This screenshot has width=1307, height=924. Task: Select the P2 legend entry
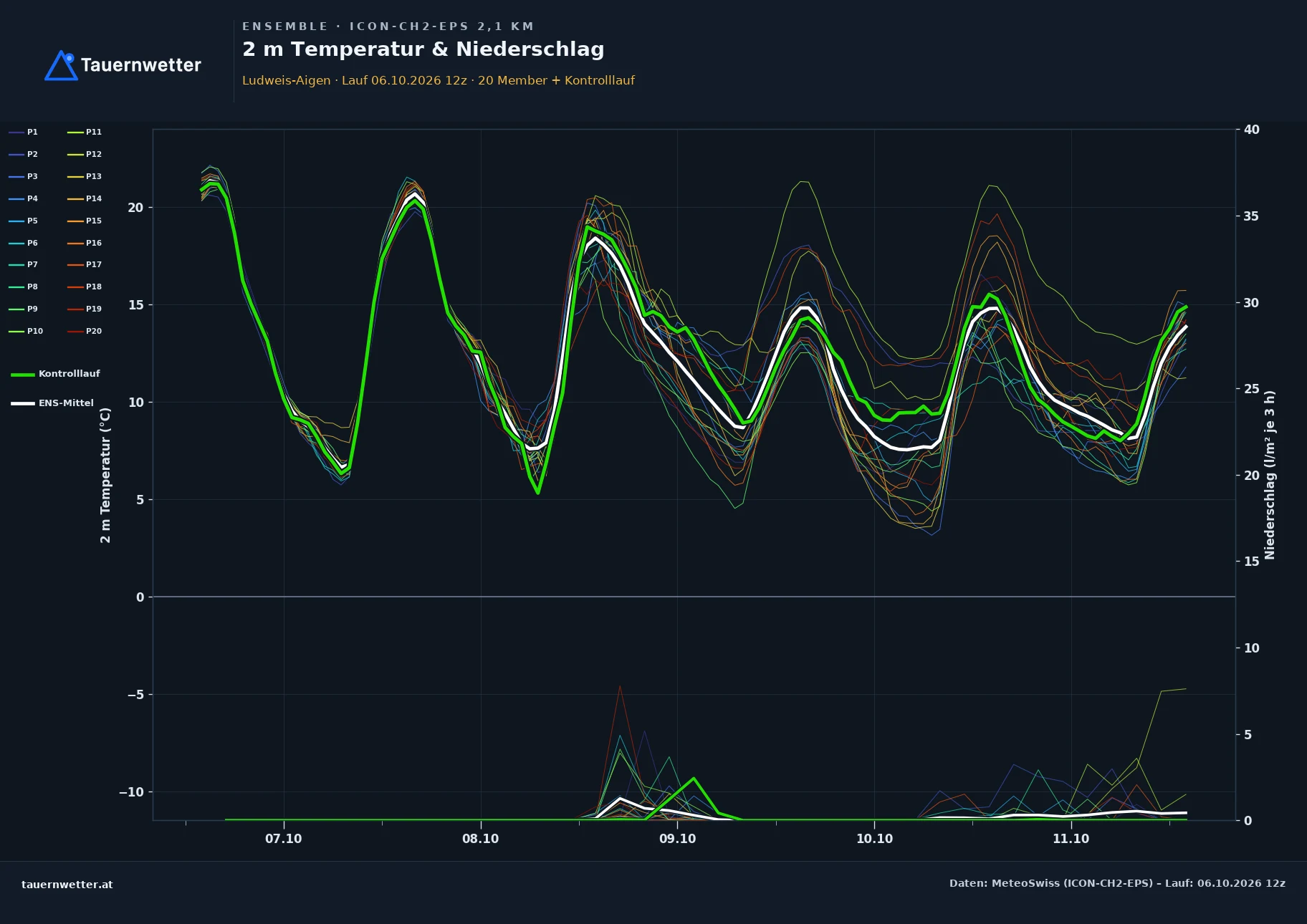[24, 154]
